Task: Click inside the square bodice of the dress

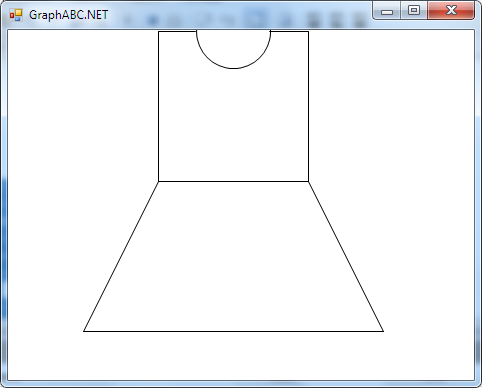Action: tap(233, 123)
